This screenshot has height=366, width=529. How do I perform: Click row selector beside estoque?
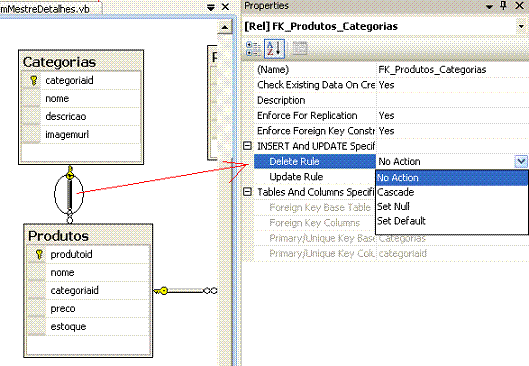36,327
